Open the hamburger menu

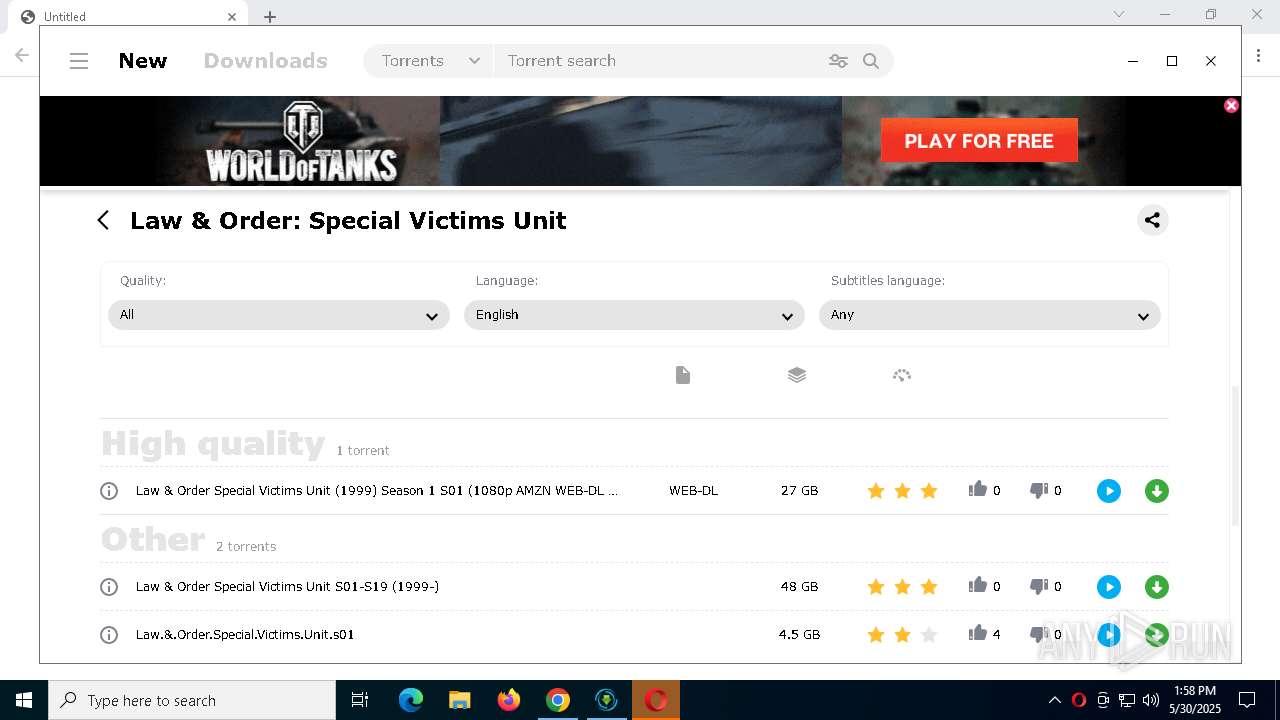click(x=79, y=61)
